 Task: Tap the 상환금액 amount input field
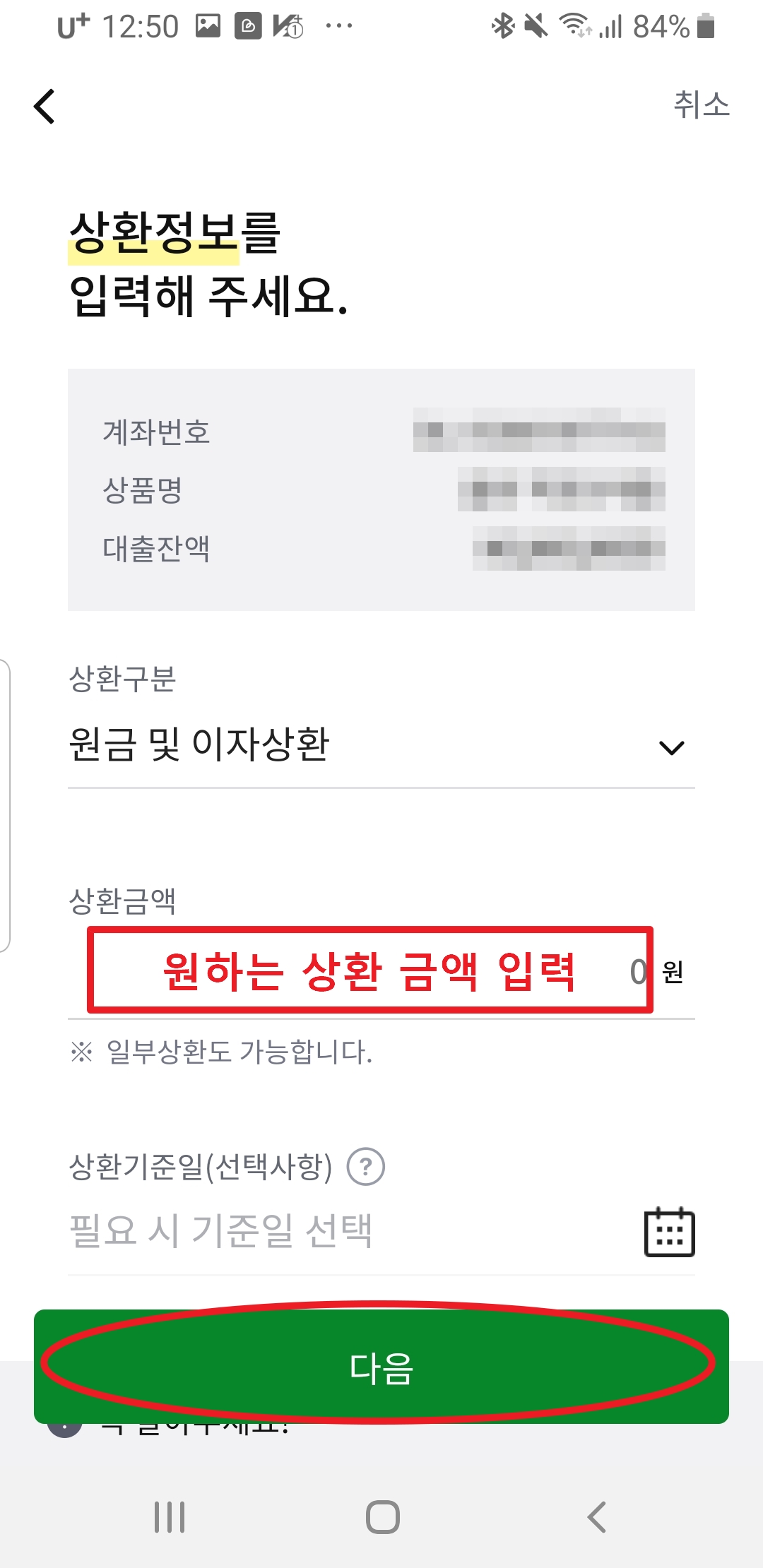coord(381,972)
